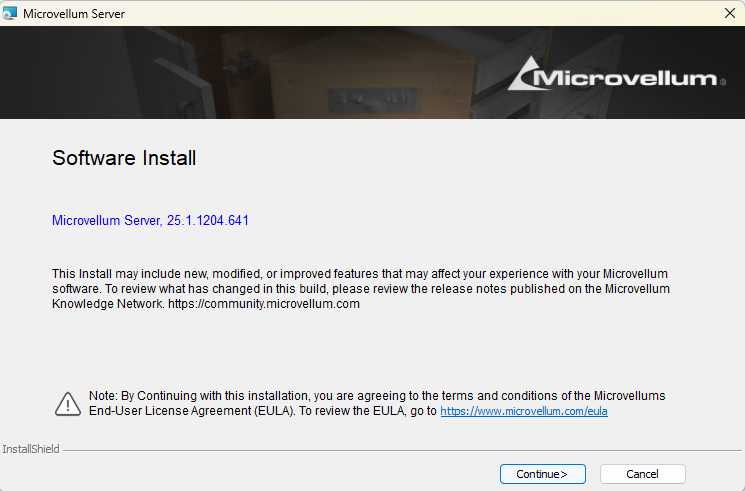The image size is (745, 491).
Task: Click the Continue> button
Action: coord(542,474)
